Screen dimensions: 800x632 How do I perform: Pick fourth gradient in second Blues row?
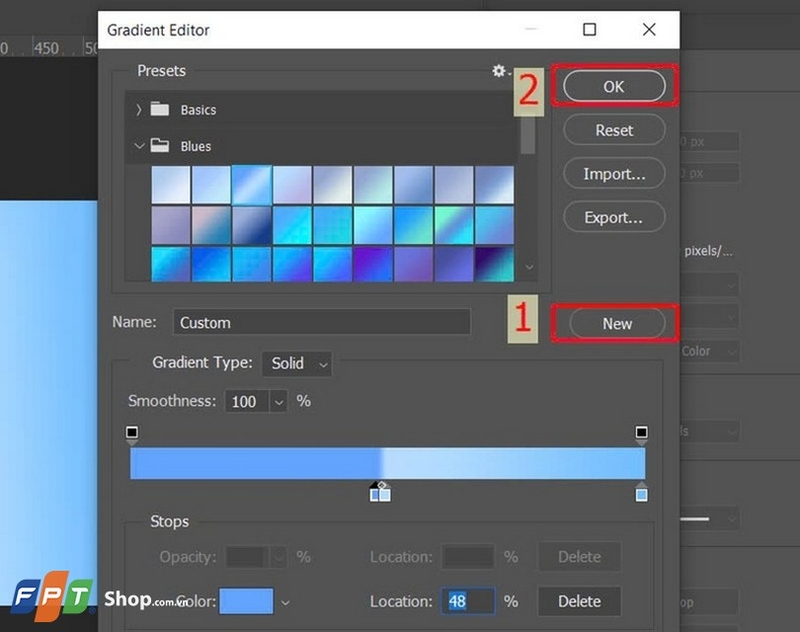[x=292, y=225]
